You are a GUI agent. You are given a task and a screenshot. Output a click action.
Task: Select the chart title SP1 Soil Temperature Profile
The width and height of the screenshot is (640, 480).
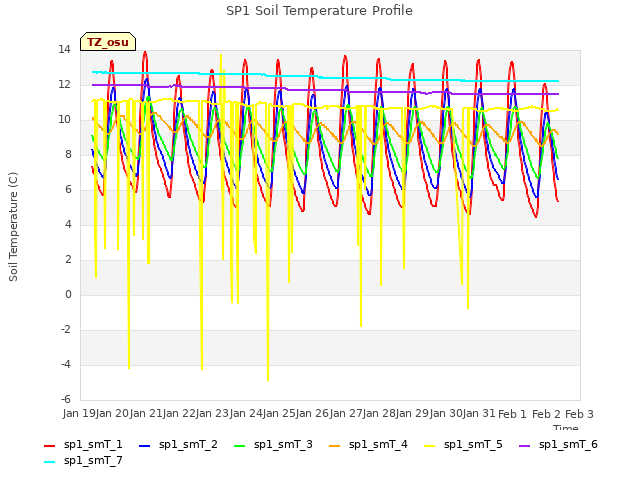point(319,11)
